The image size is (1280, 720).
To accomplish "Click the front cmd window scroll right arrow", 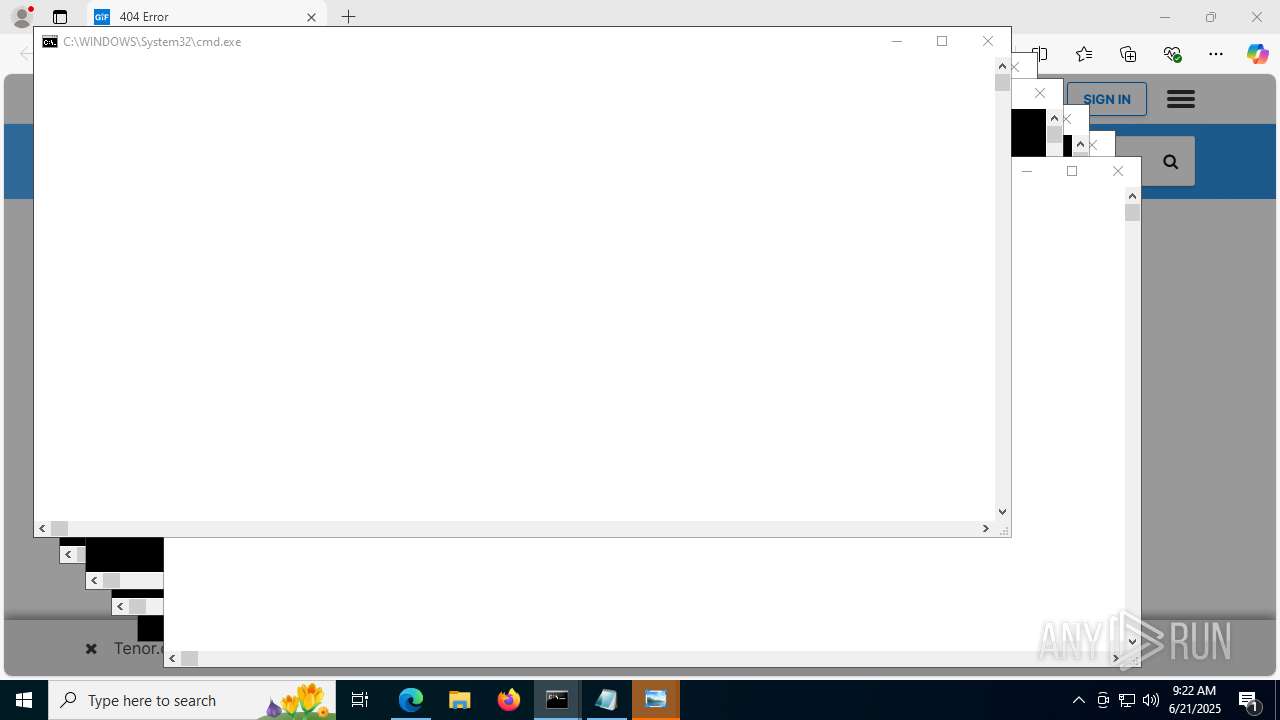I will pyautogui.click(x=986, y=528).
